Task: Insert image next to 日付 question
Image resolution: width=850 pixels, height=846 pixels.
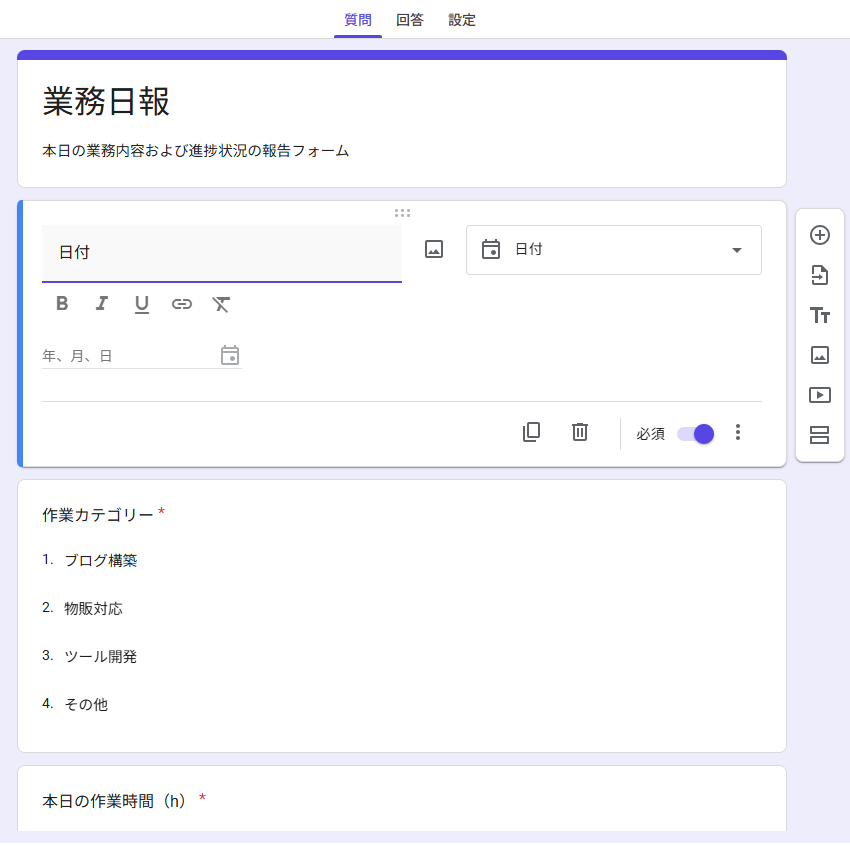Action: point(434,249)
